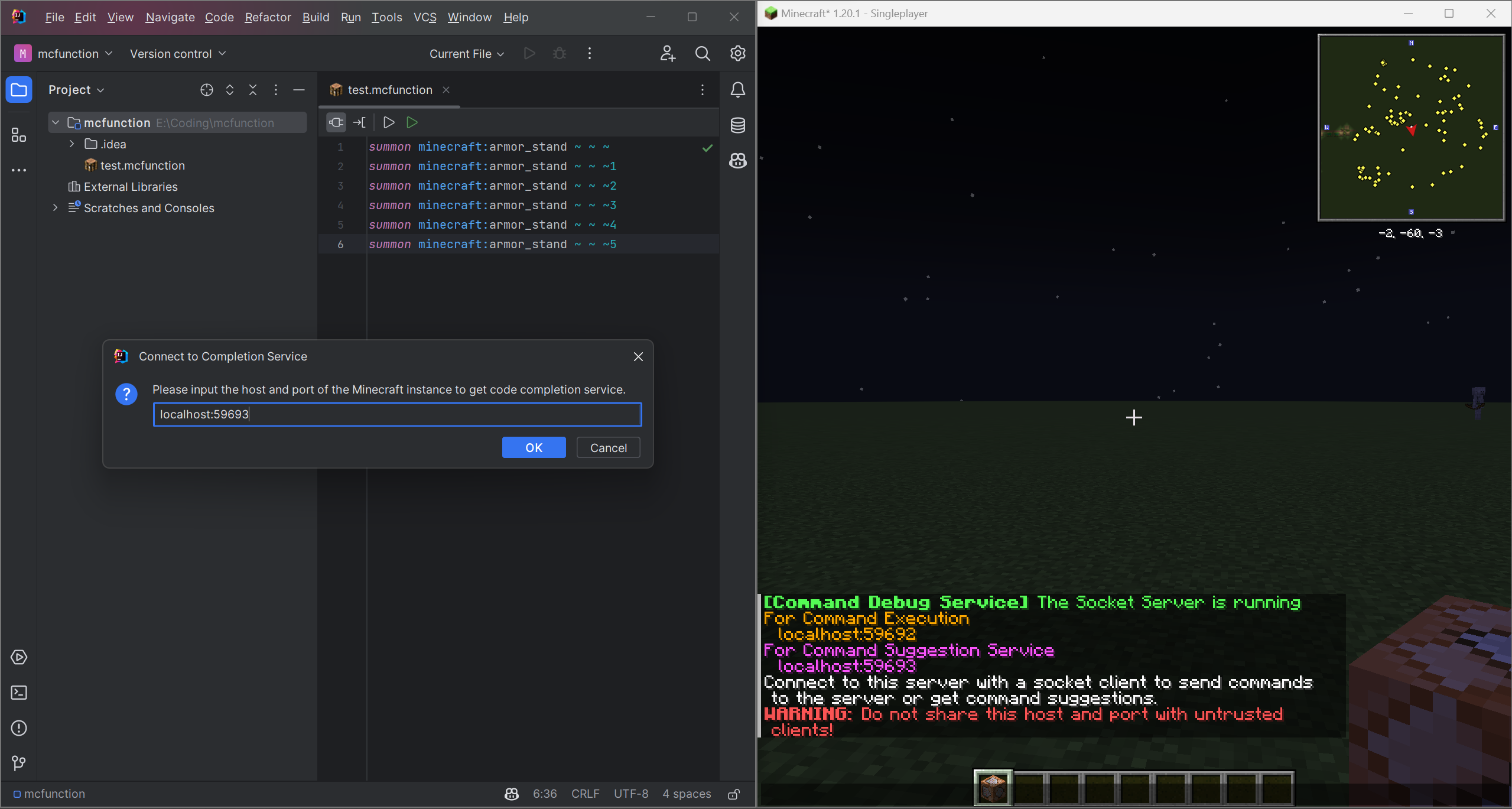The image size is (1512, 809).
Task: Click the localhost:59693 text in Minecraft chat
Action: click(847, 666)
